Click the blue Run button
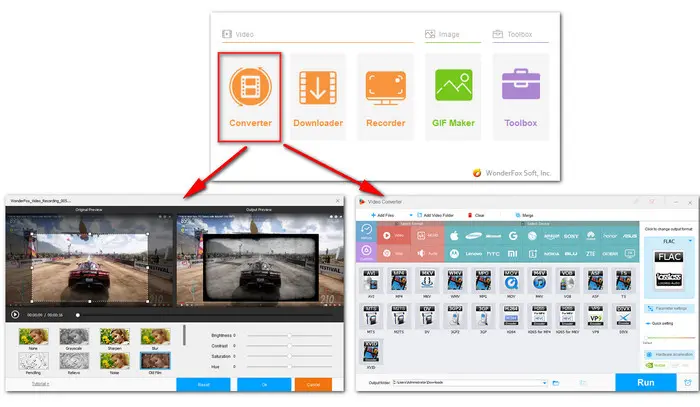The height and width of the screenshot is (407, 700). point(646,382)
